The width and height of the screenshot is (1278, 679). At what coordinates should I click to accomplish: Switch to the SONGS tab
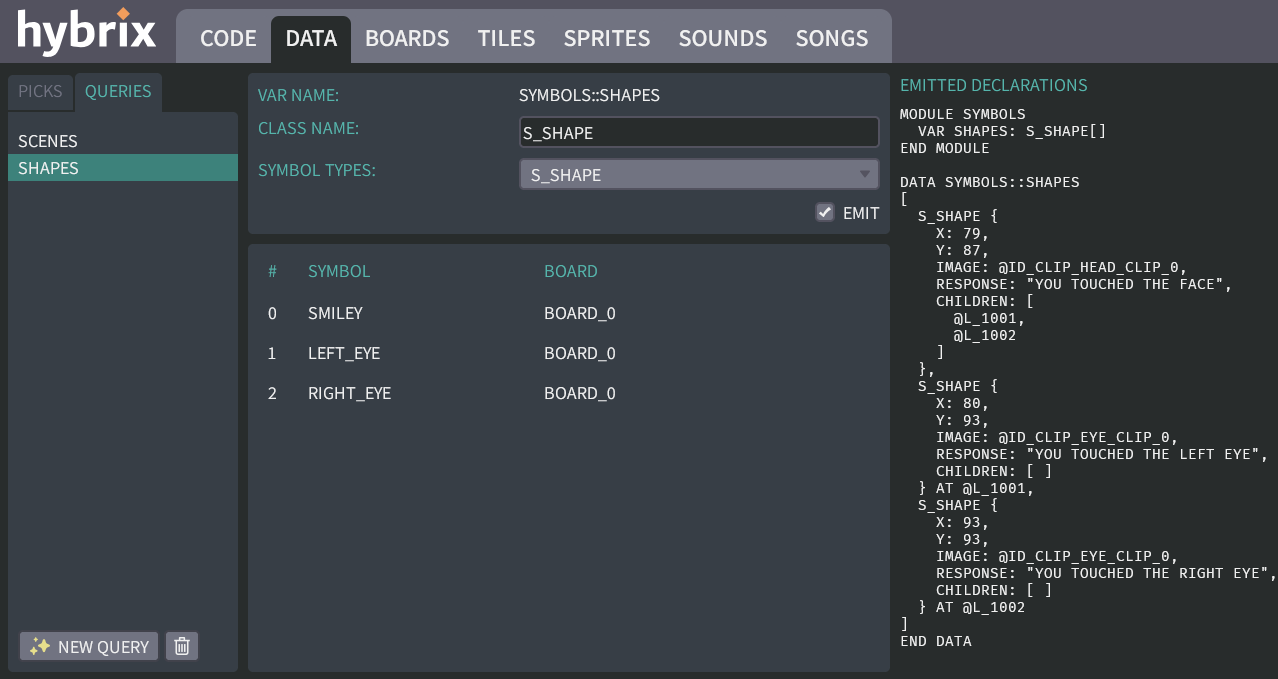click(831, 38)
